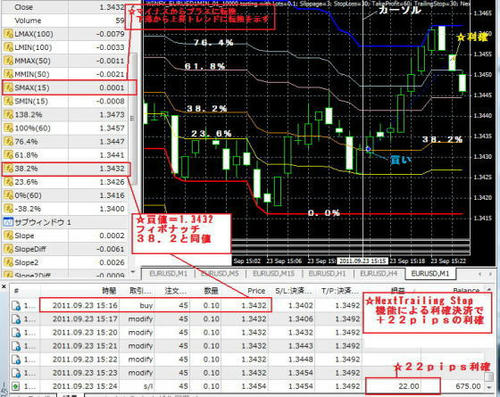The width and height of the screenshot is (500, 397).
Task: Click results table scrollbar down arrow
Action: pyautogui.click(x=489, y=387)
